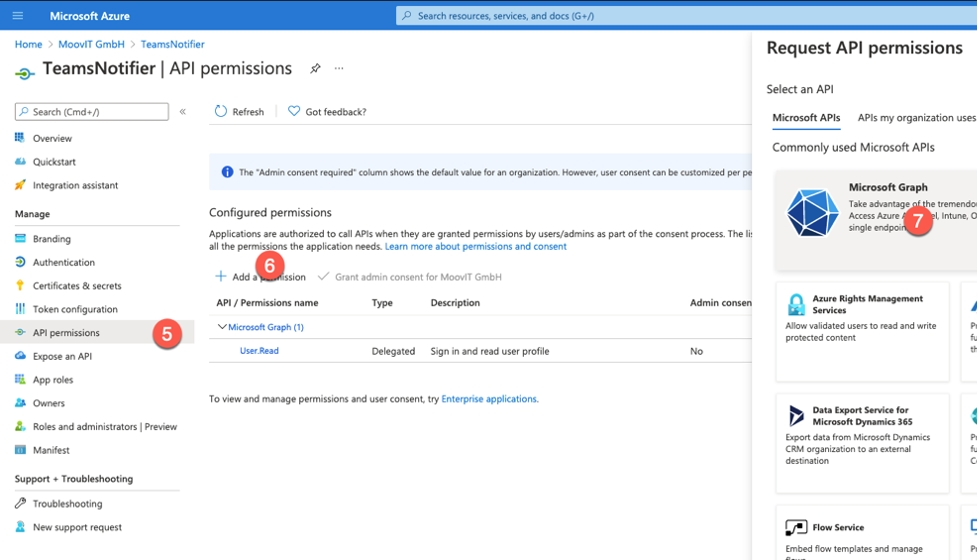Open the User.Read permission link

pyautogui.click(x=259, y=351)
